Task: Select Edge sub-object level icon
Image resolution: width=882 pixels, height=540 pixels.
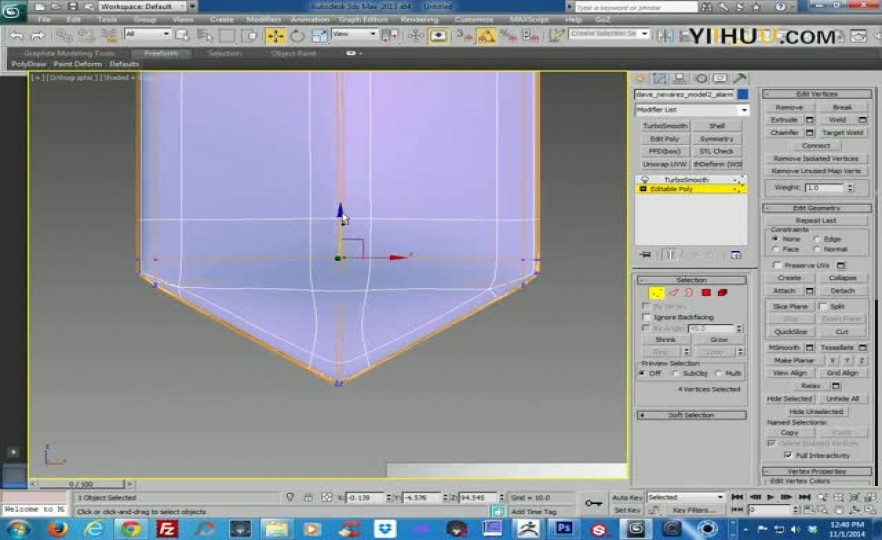Action: coord(673,292)
